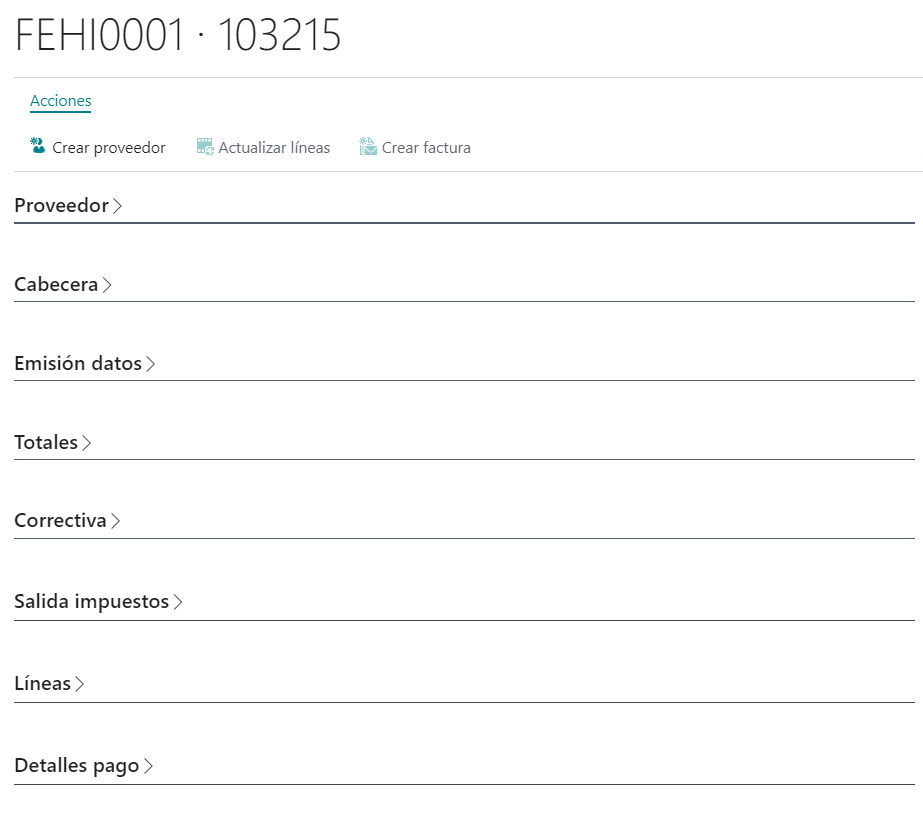Expand the Totales section chevron
Image resolution: width=923 pixels, height=816 pixels.
tap(88, 442)
